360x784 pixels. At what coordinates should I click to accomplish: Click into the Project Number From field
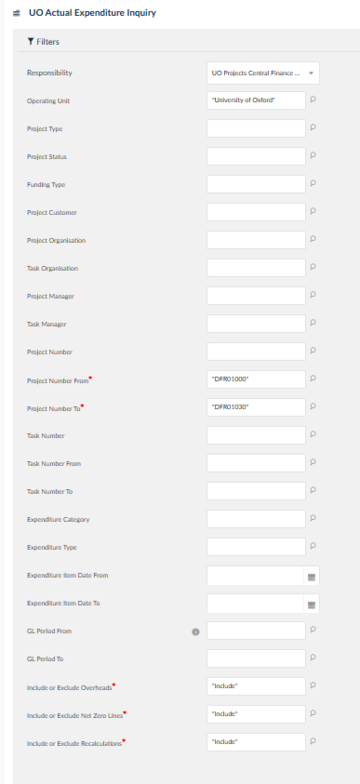(x=256, y=380)
